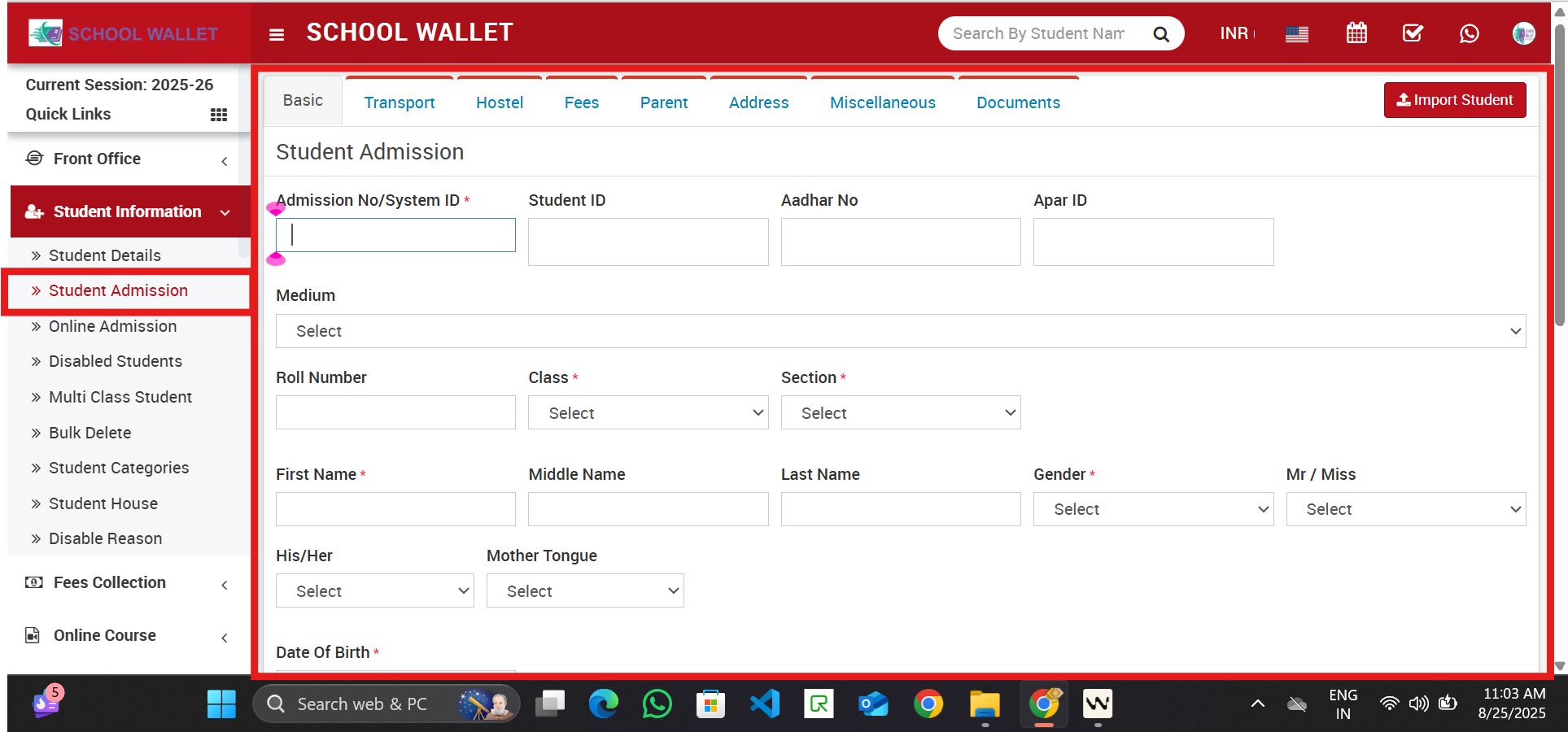Screen dimensions: 1568x732
Task: Click the First Name input field
Action: [x=395, y=509]
